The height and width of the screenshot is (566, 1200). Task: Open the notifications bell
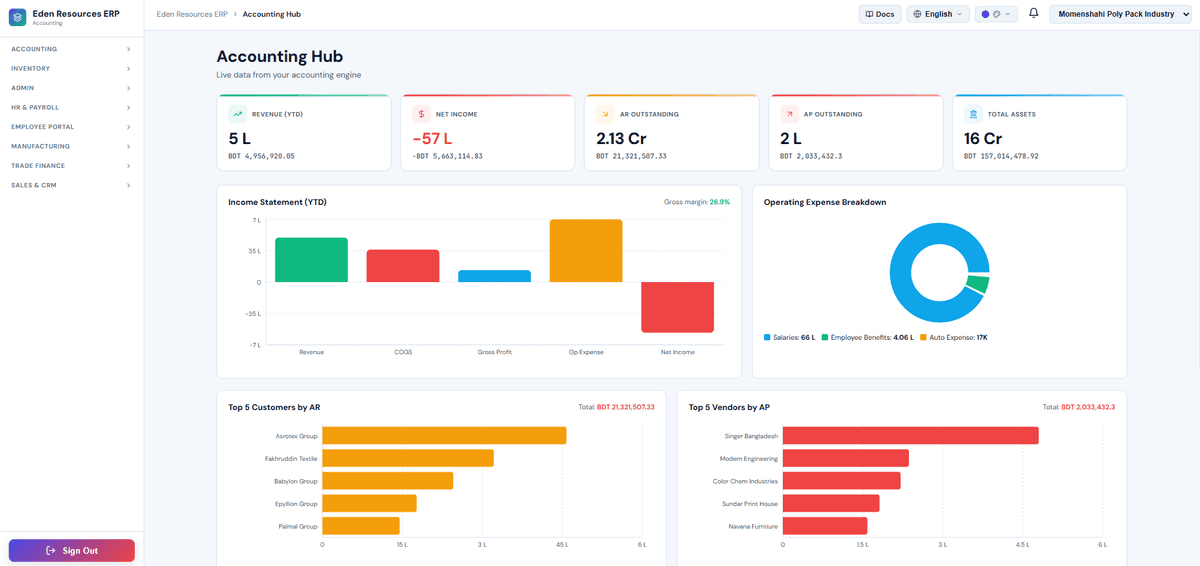1034,14
